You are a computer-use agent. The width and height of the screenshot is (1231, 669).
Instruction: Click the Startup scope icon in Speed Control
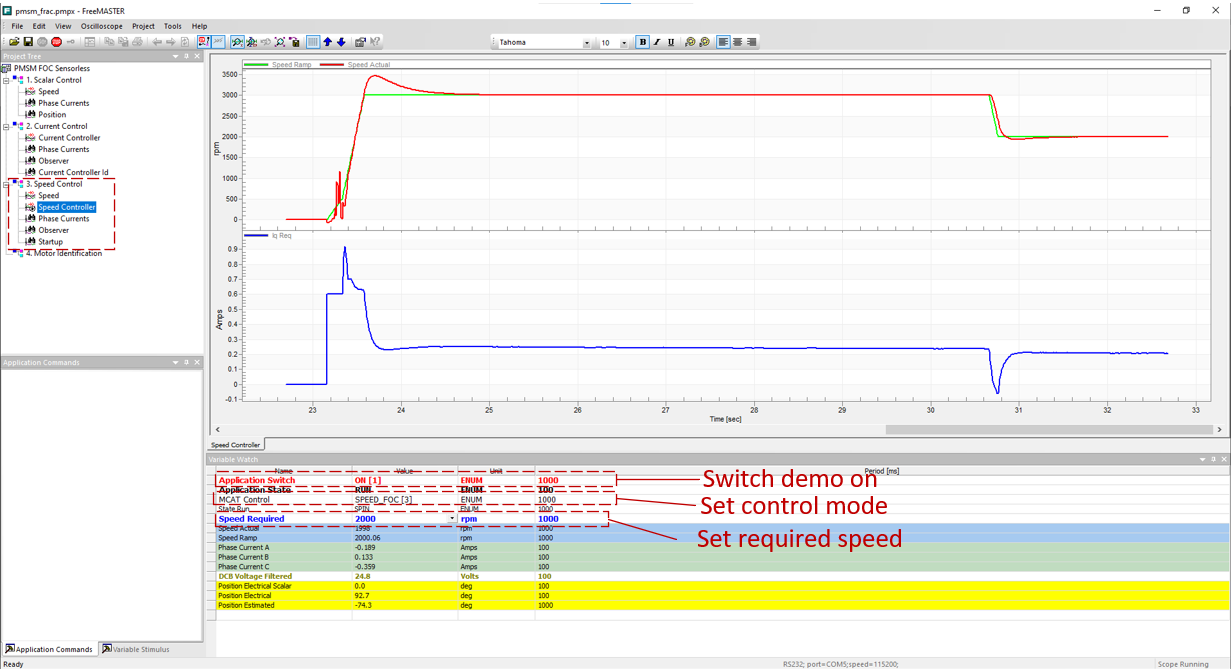(30, 242)
